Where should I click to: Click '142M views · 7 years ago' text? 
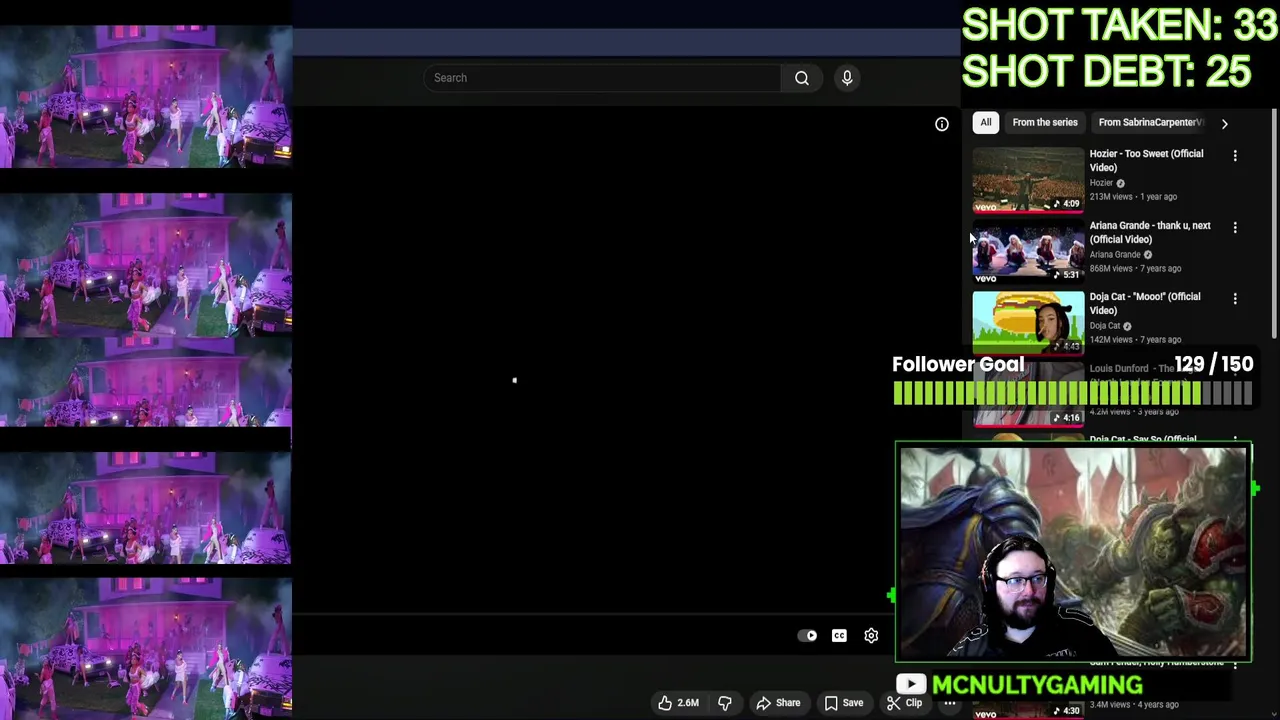pos(1135,339)
